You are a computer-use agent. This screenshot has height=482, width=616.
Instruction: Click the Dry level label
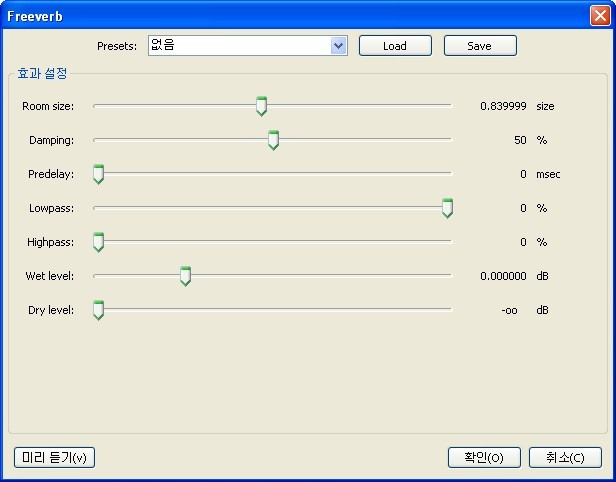tap(51, 310)
